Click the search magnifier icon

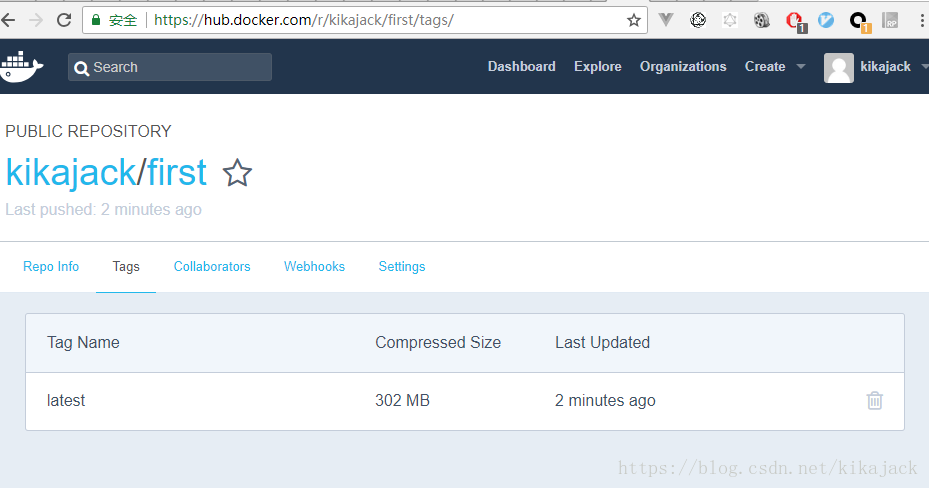81,68
